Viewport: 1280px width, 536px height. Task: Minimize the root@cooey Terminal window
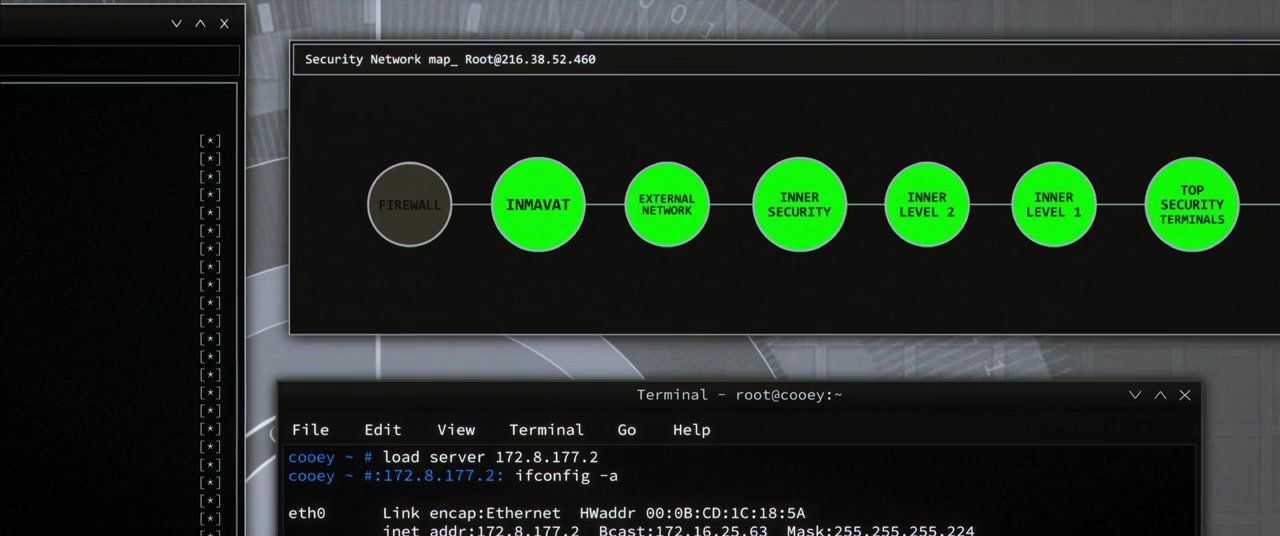tap(1135, 395)
